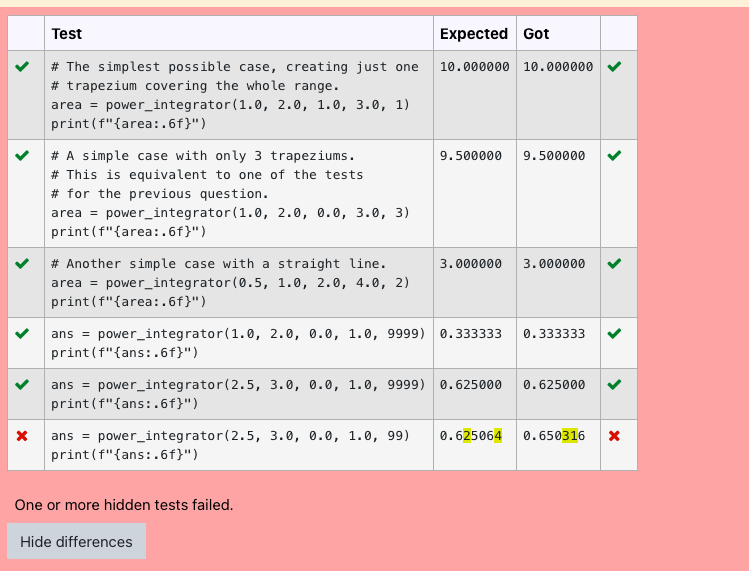Click right green check of first test row
Screen dimensions: 749x571
pyautogui.click(x=614, y=66)
